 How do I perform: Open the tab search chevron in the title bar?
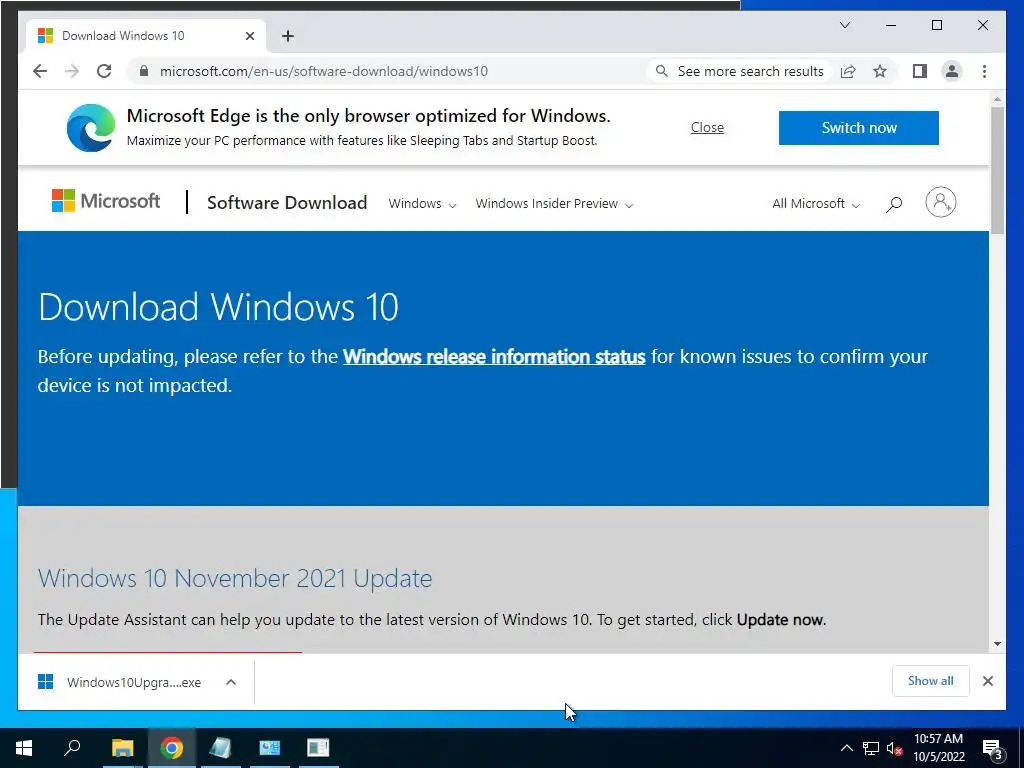(844, 25)
